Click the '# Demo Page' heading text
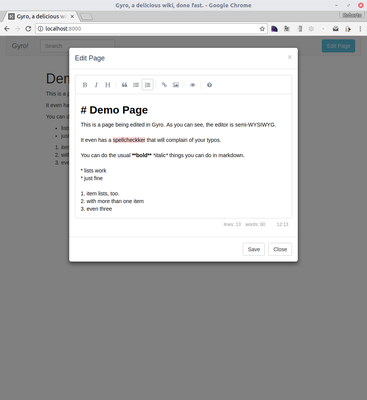 [x=114, y=110]
